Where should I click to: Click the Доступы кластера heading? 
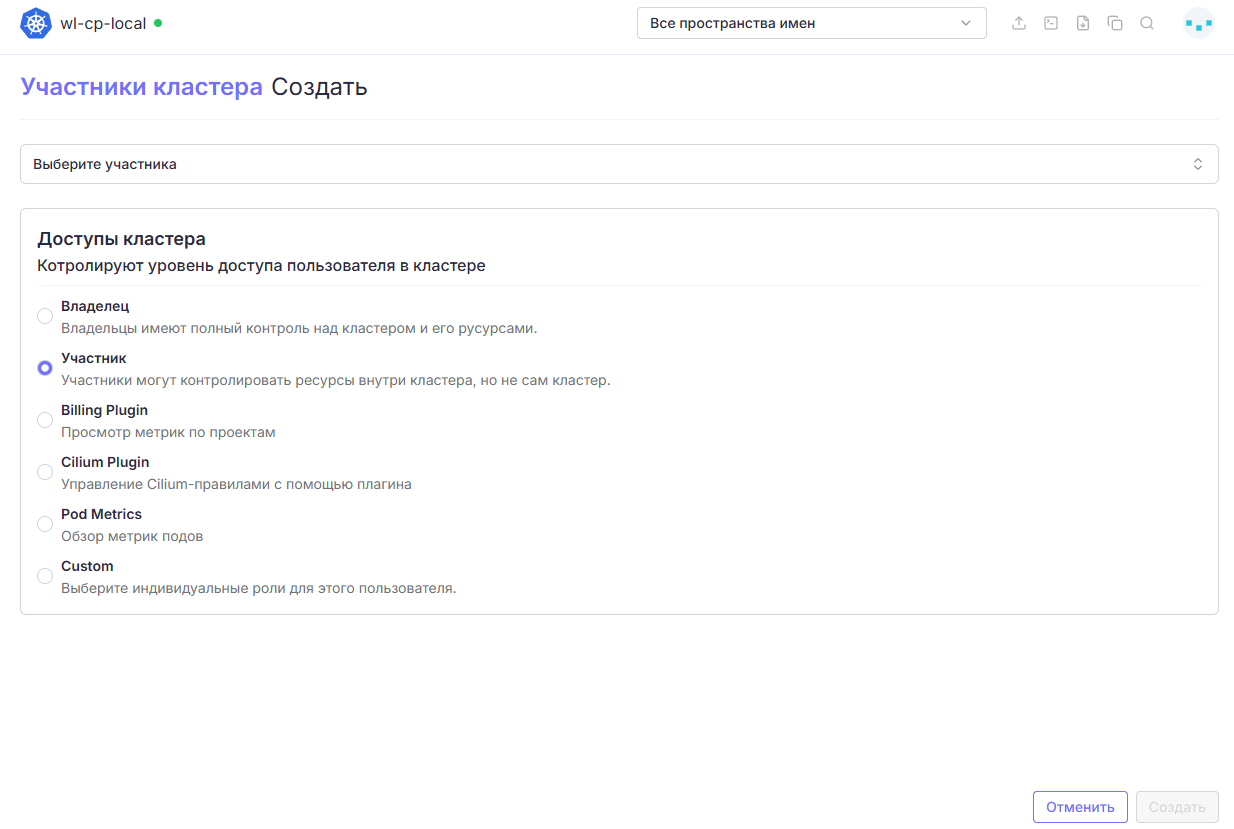(121, 239)
